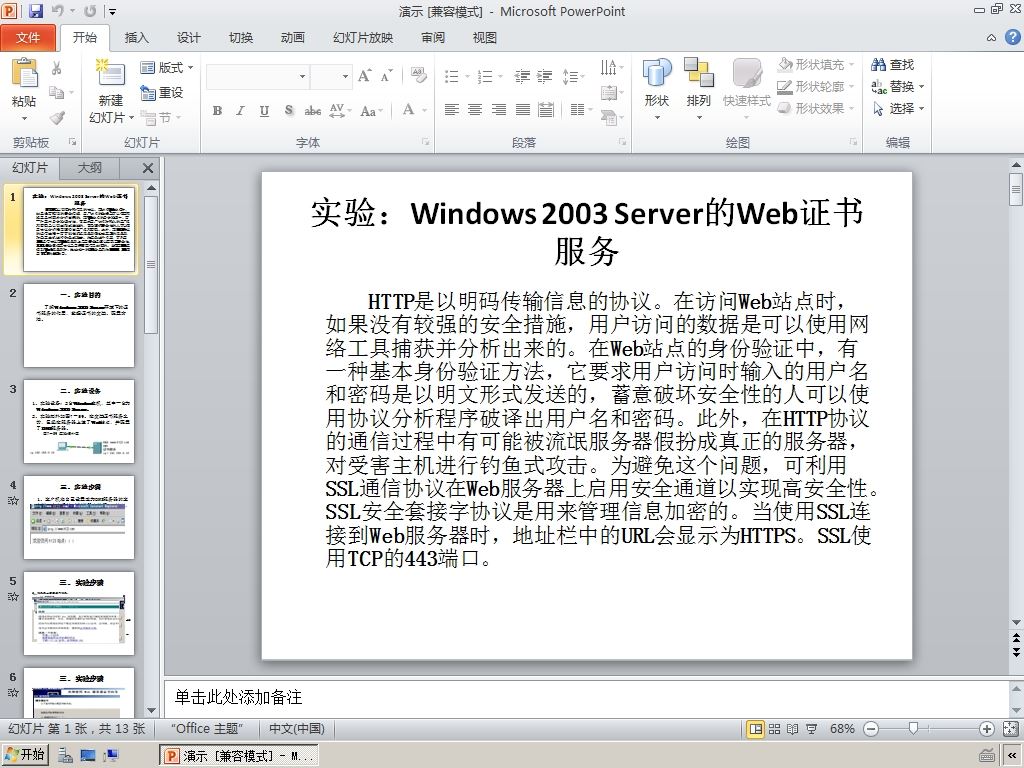1024x768 pixels.
Task: Click notes area 单击此处添加备注
Action: [x=238, y=697]
